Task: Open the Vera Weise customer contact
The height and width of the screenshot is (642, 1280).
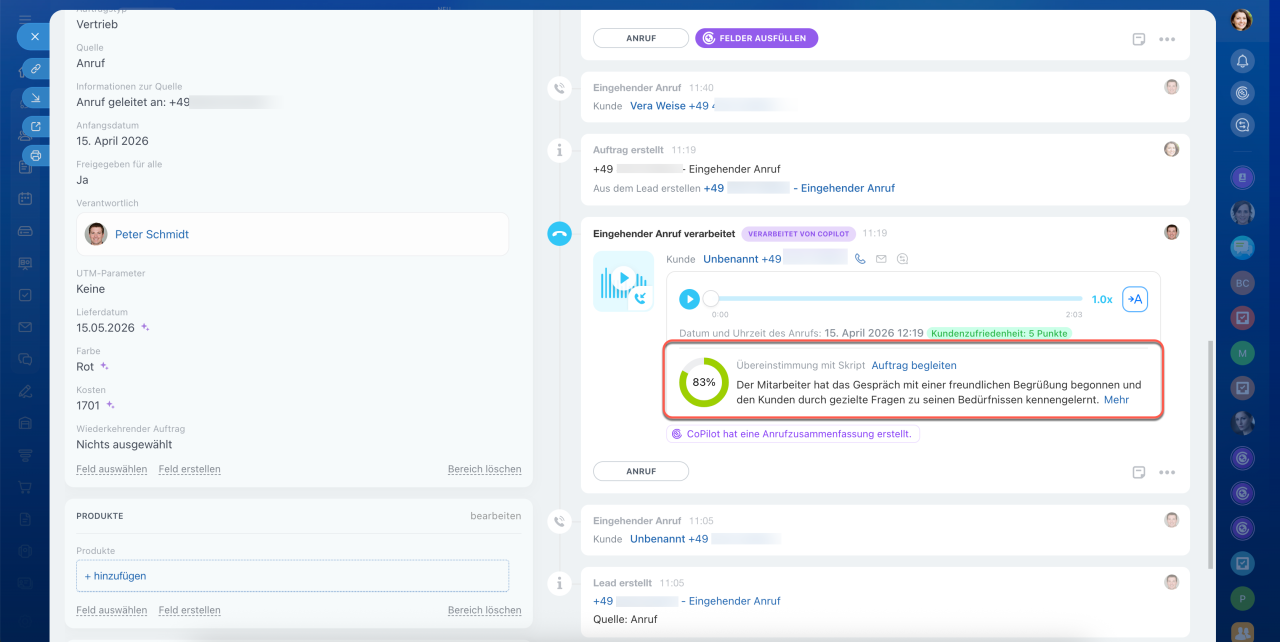Action: [x=657, y=106]
